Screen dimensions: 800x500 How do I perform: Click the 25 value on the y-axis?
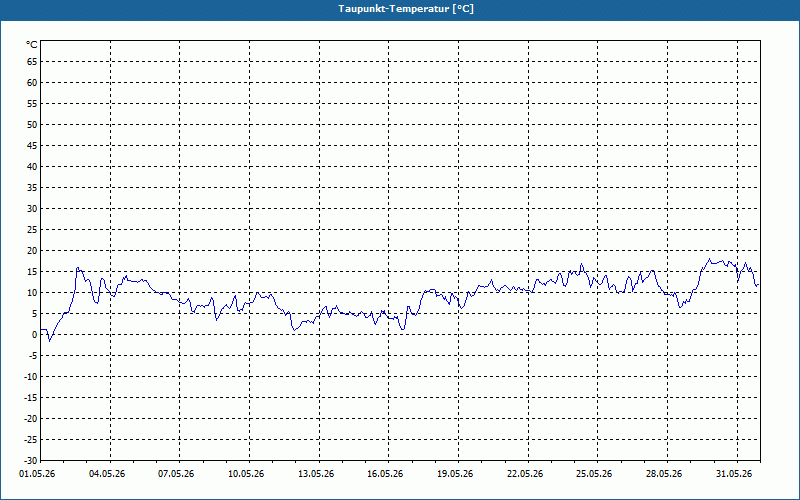(32, 230)
